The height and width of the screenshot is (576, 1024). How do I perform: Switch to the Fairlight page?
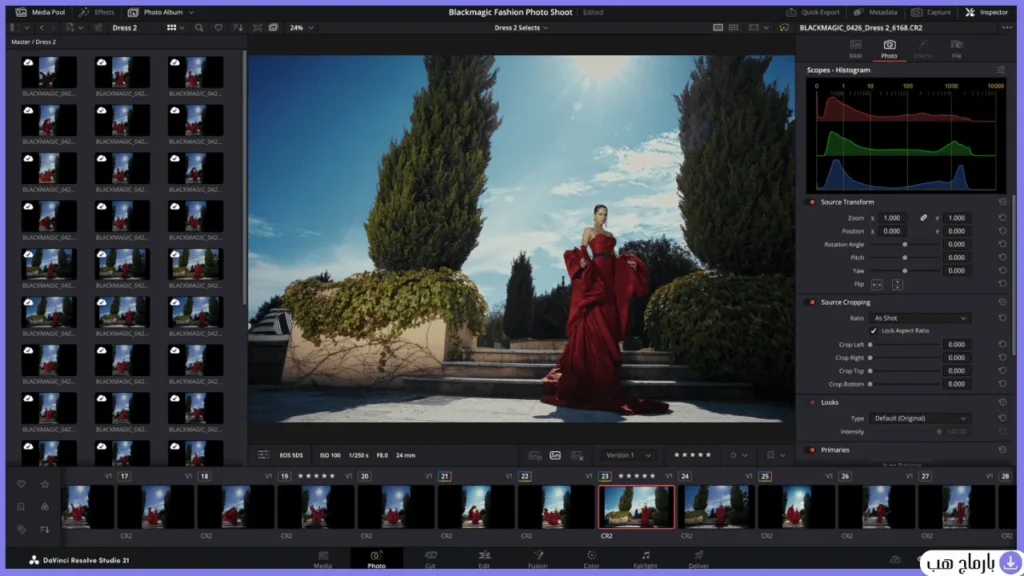645,559
